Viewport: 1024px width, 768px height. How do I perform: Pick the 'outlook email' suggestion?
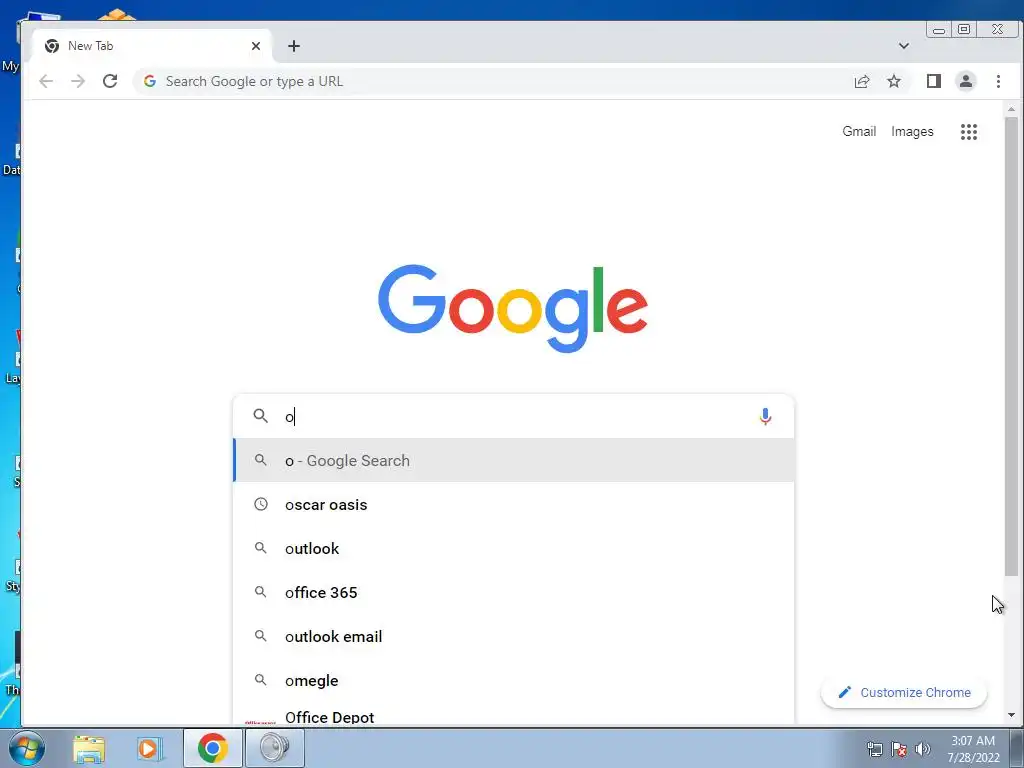[513, 636]
